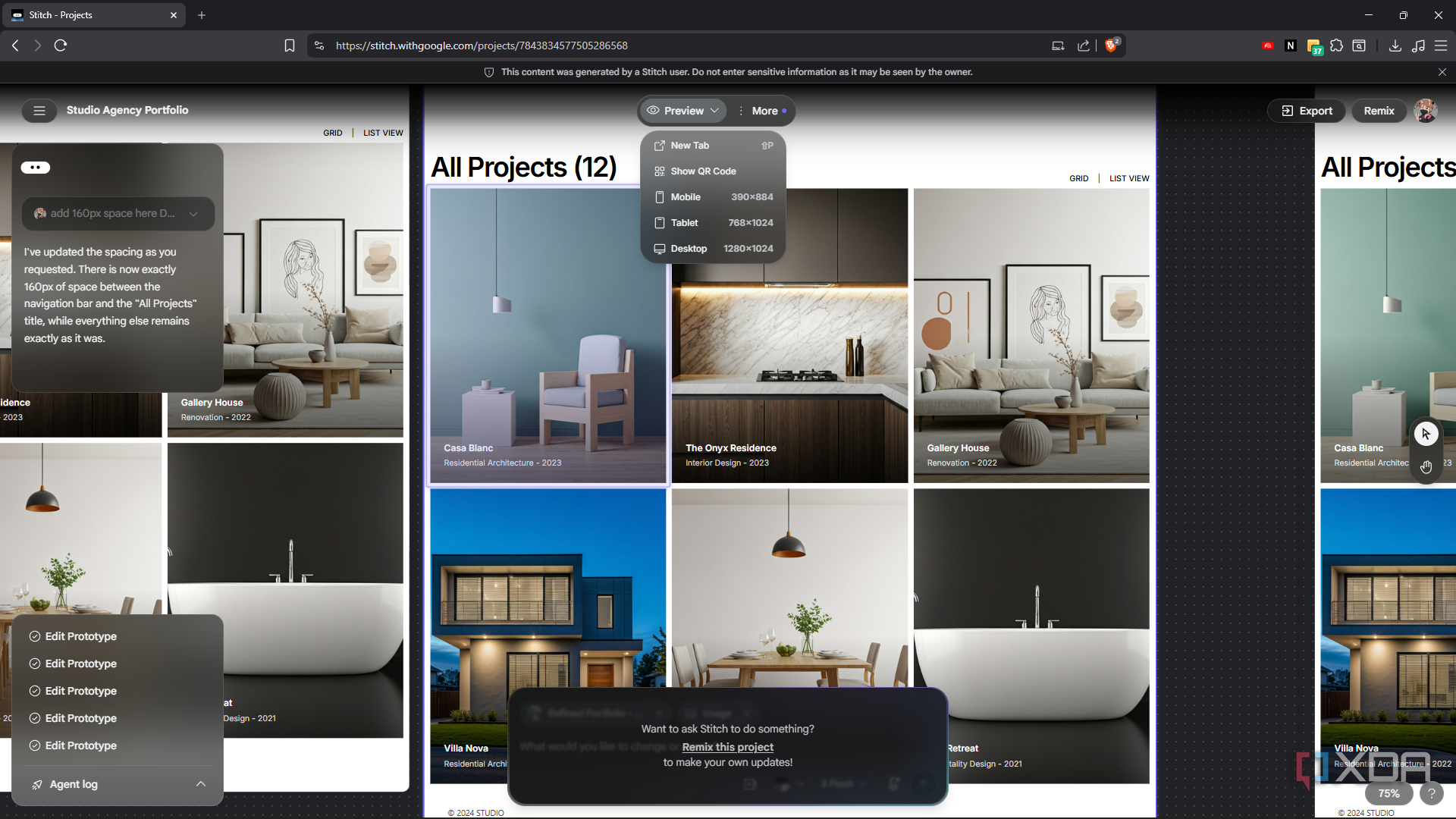Open the 75% zoom level control
1456x819 pixels.
(1389, 793)
